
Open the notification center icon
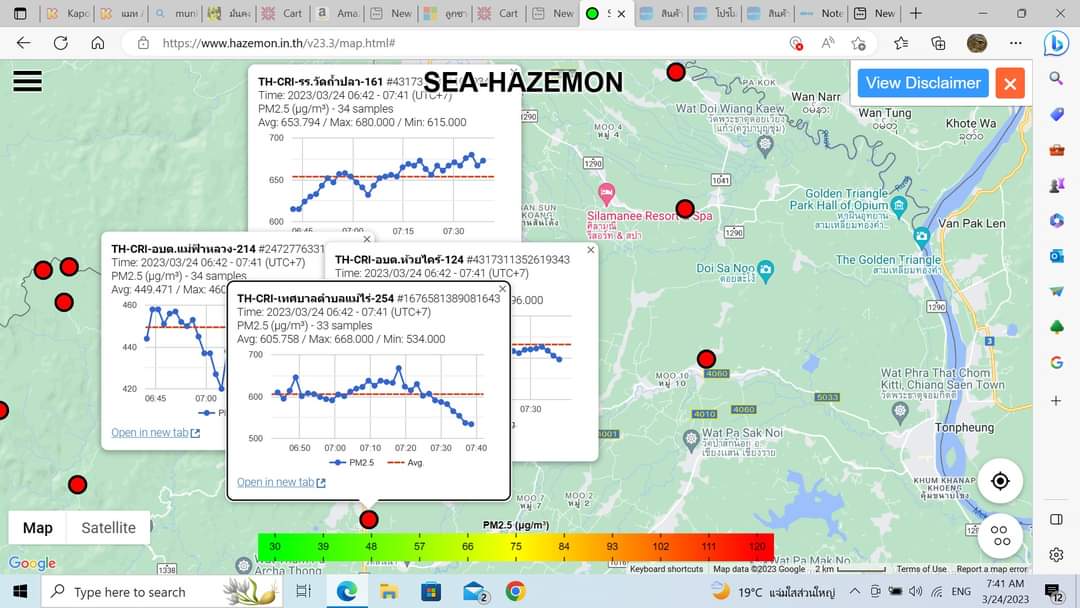1054,592
